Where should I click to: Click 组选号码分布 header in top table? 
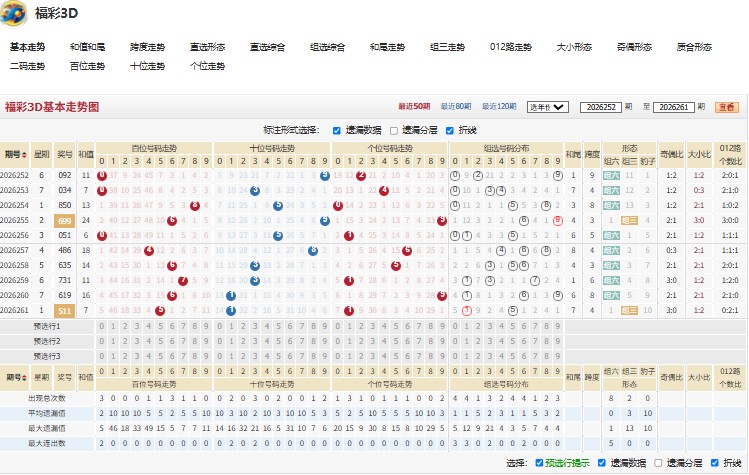pos(506,148)
